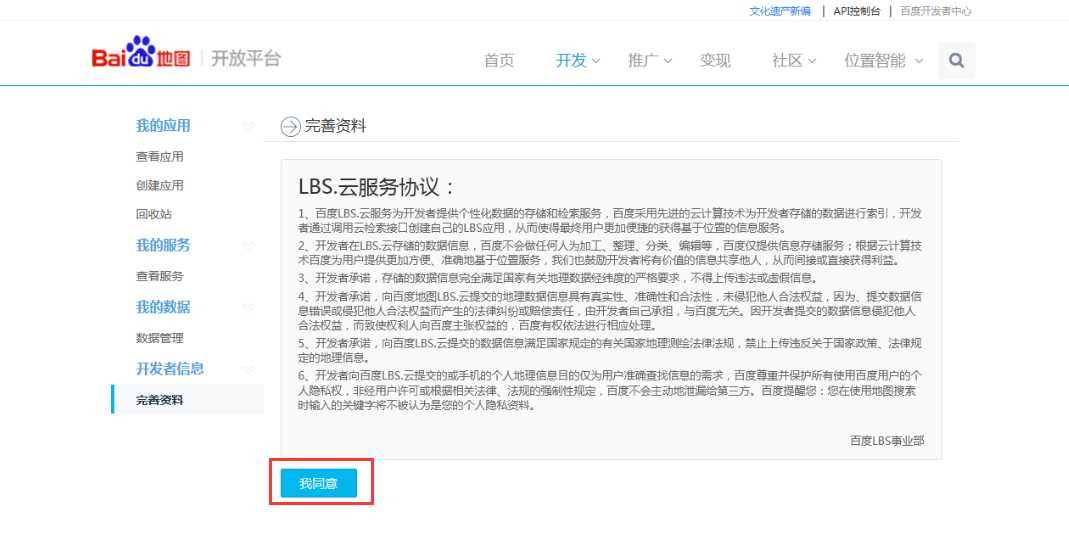The image size is (1069, 549).
Task: Open the 文化遗产新编 link
Action: tap(780, 11)
